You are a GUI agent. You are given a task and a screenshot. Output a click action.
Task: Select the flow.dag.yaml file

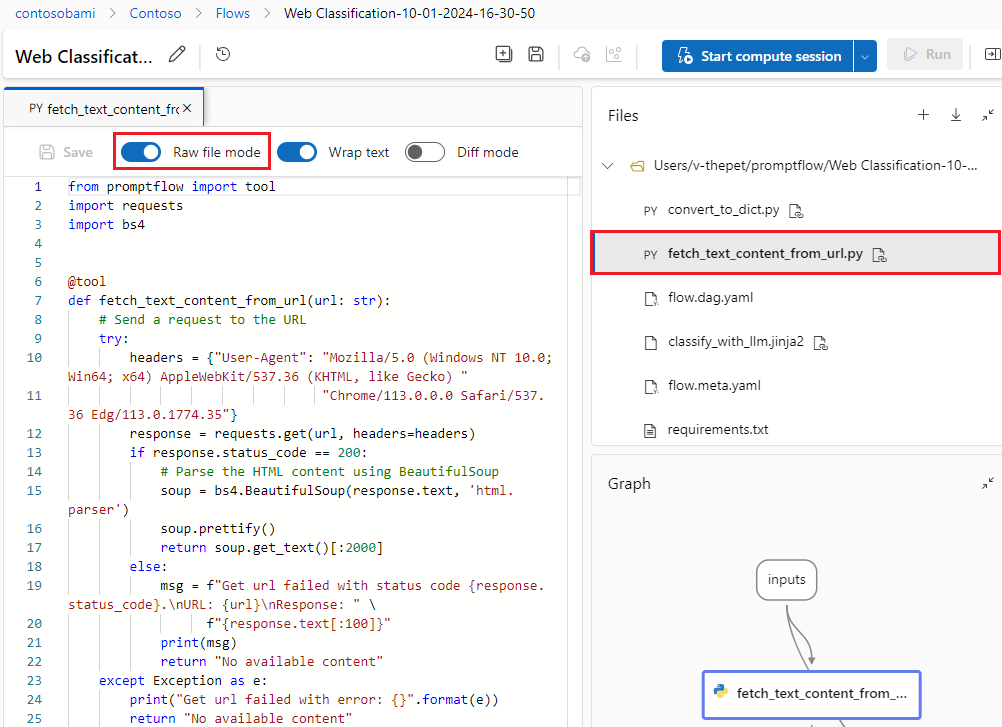coord(710,298)
